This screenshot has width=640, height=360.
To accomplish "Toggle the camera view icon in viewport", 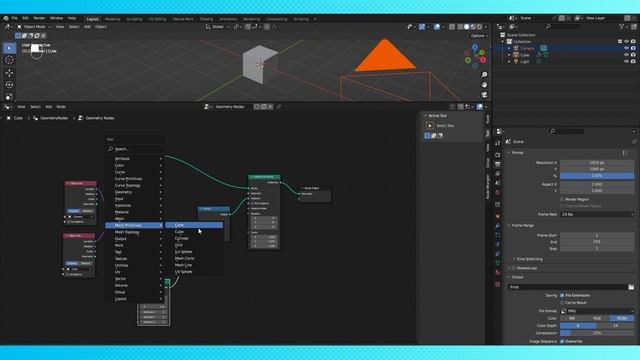I will [484, 94].
